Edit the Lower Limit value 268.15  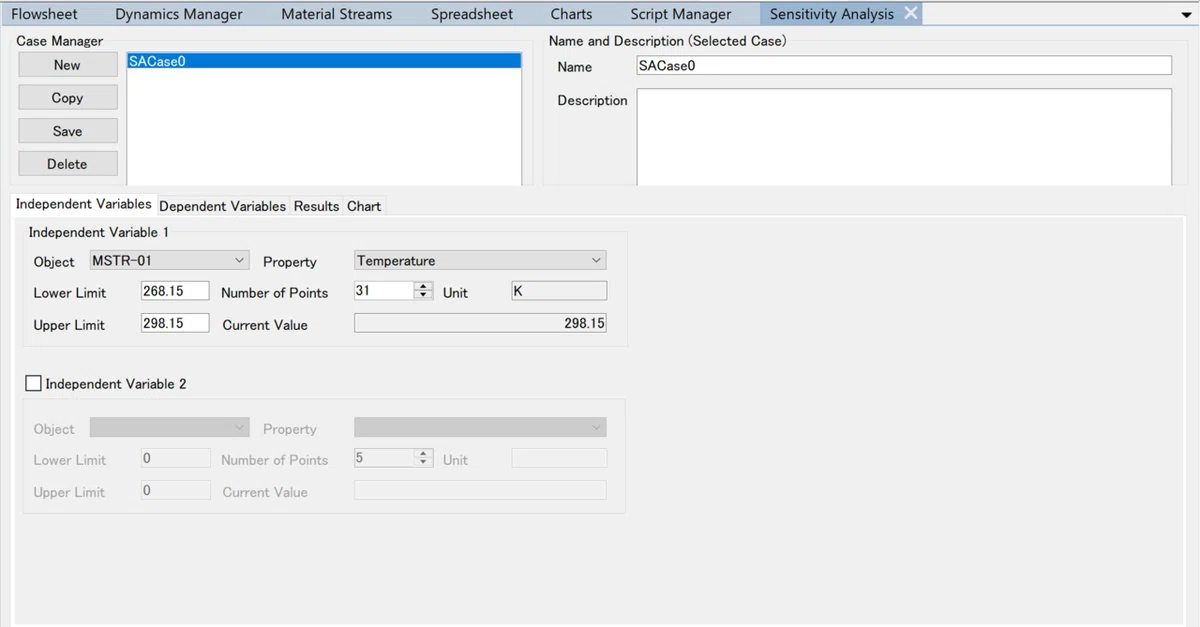pos(175,291)
